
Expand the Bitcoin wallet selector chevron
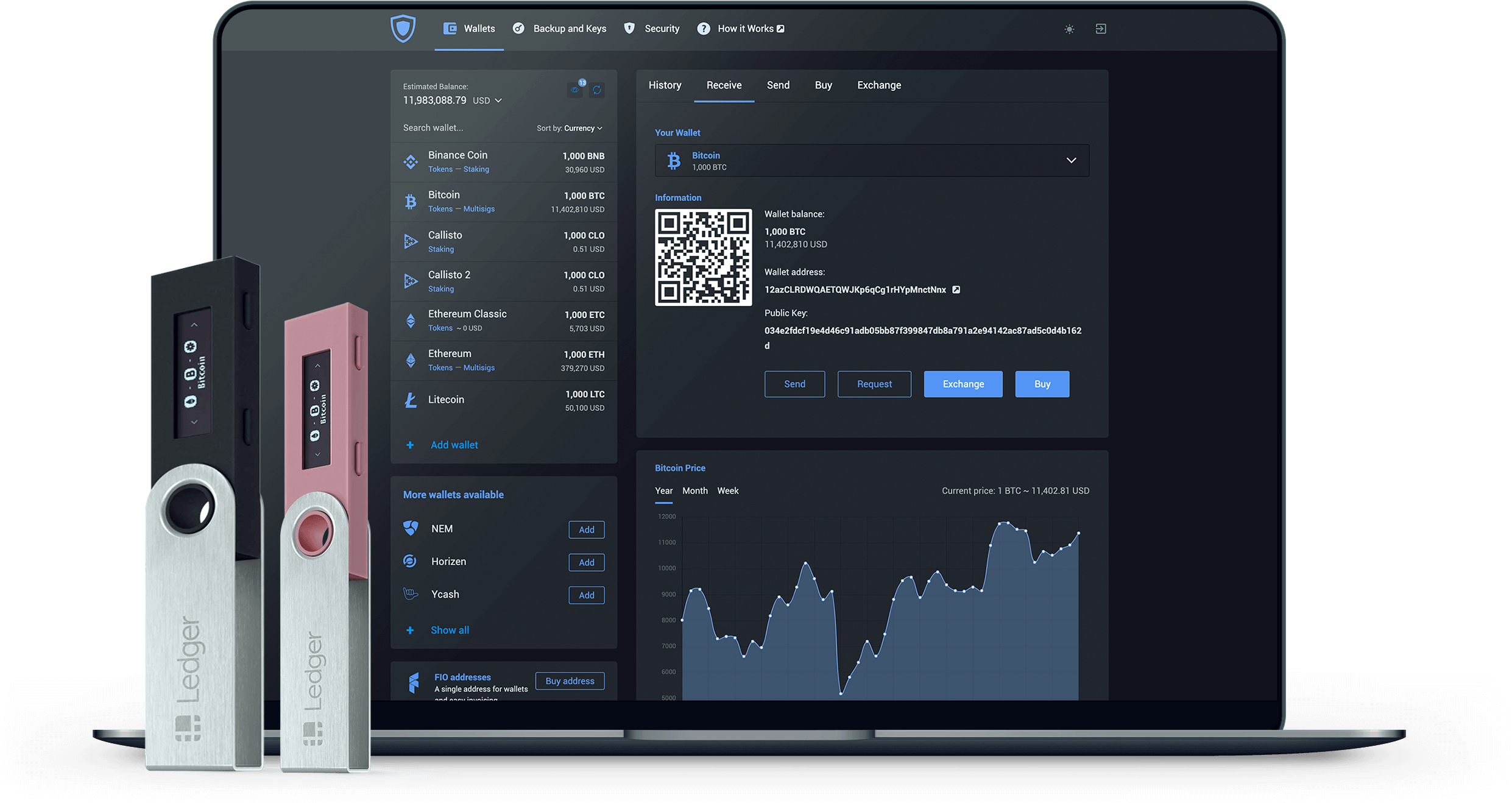1070,160
